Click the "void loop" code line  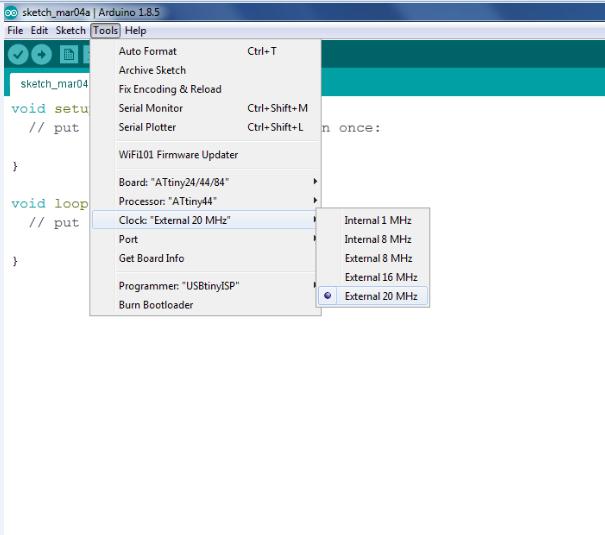50,203
